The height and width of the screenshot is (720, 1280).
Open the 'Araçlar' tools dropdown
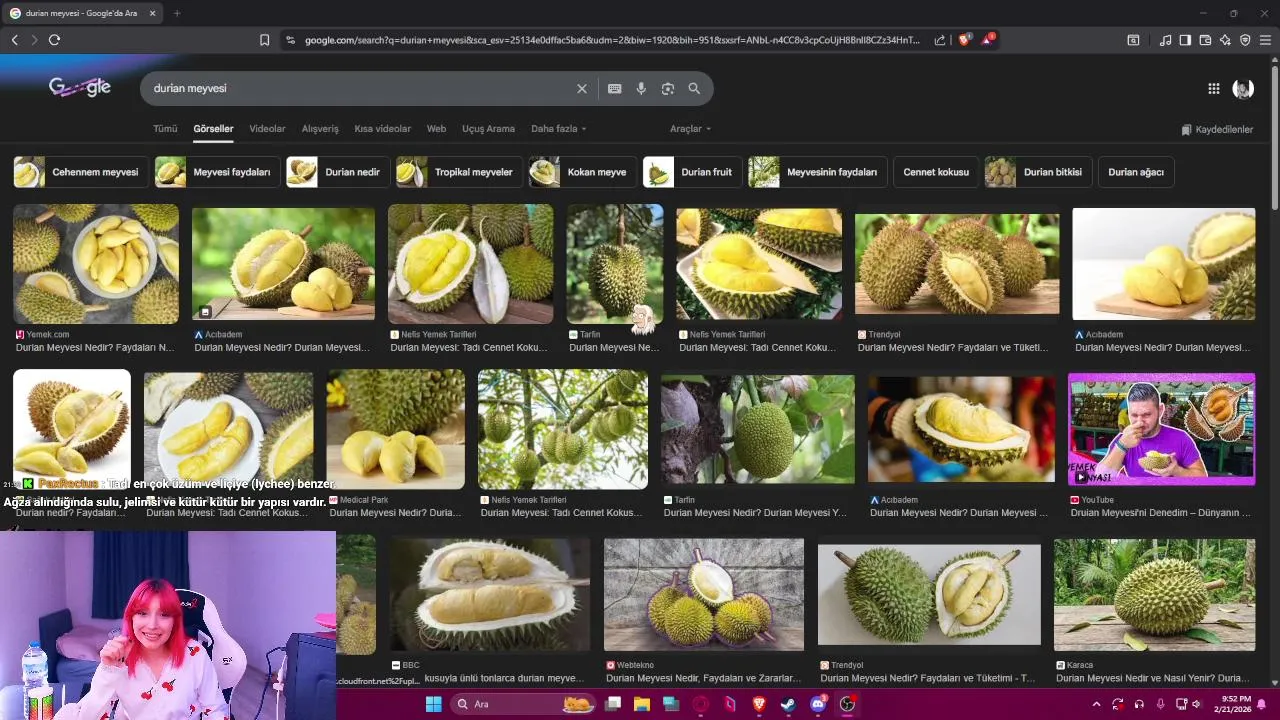(x=690, y=129)
